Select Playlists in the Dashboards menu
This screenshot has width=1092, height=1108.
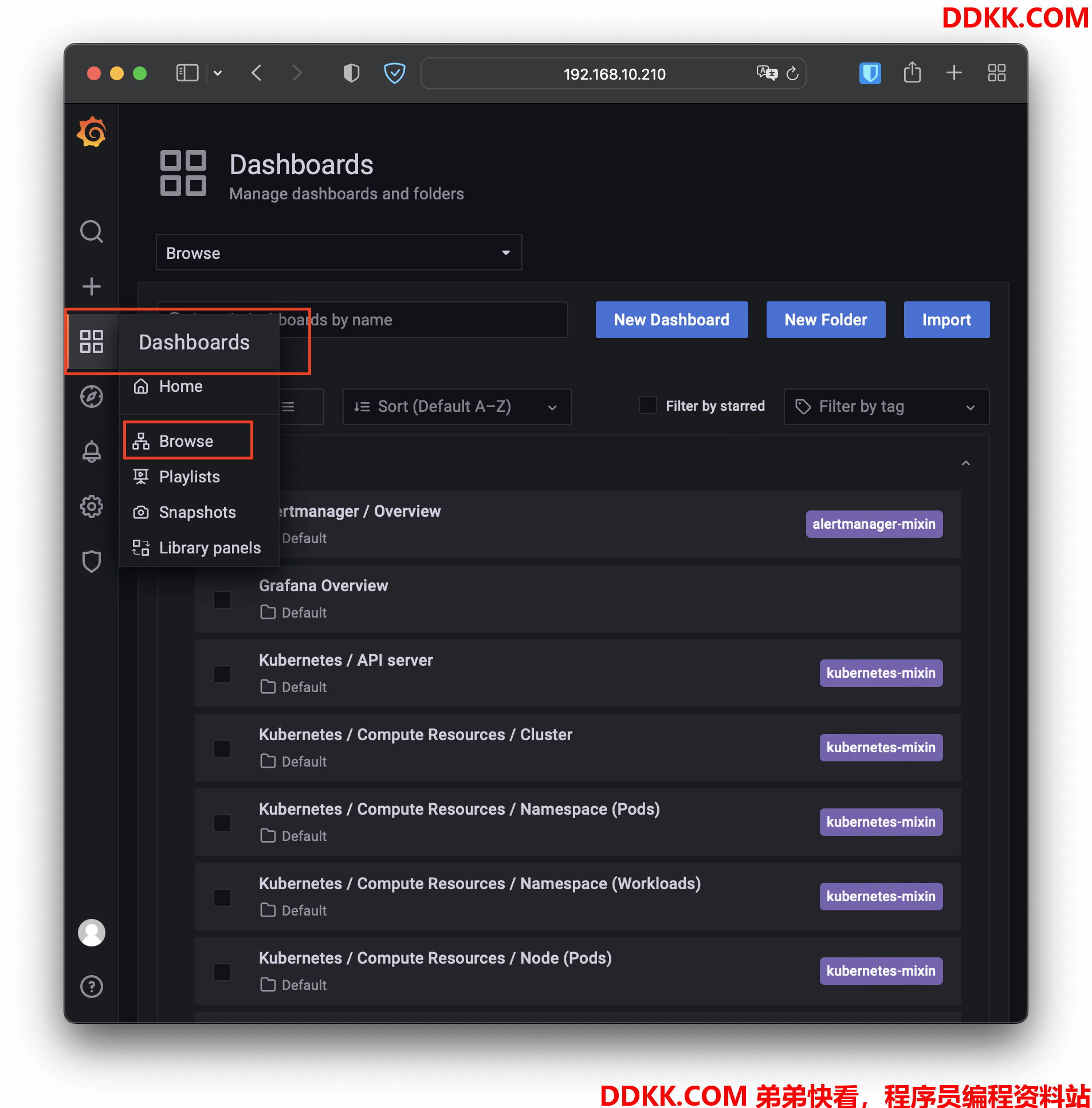click(199, 477)
